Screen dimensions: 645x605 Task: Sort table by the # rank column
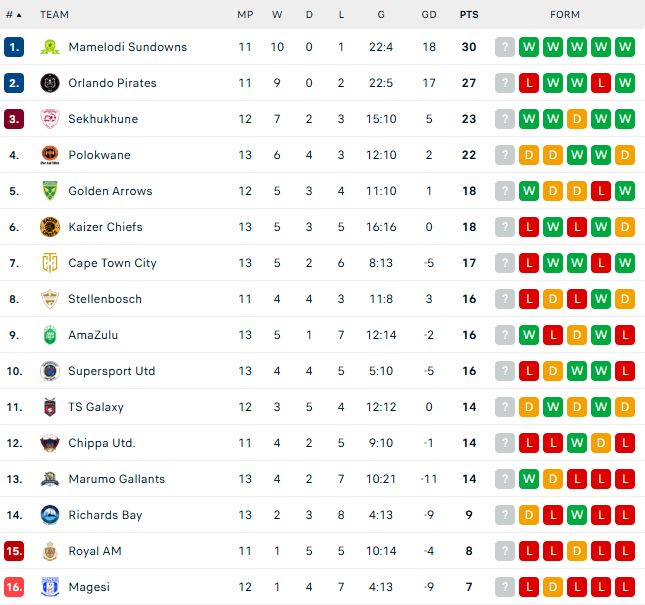coord(14,15)
